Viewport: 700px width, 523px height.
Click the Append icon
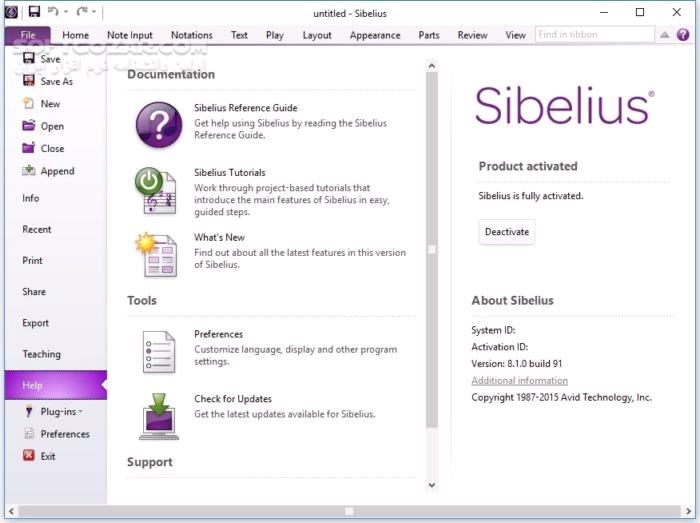click(x=29, y=170)
